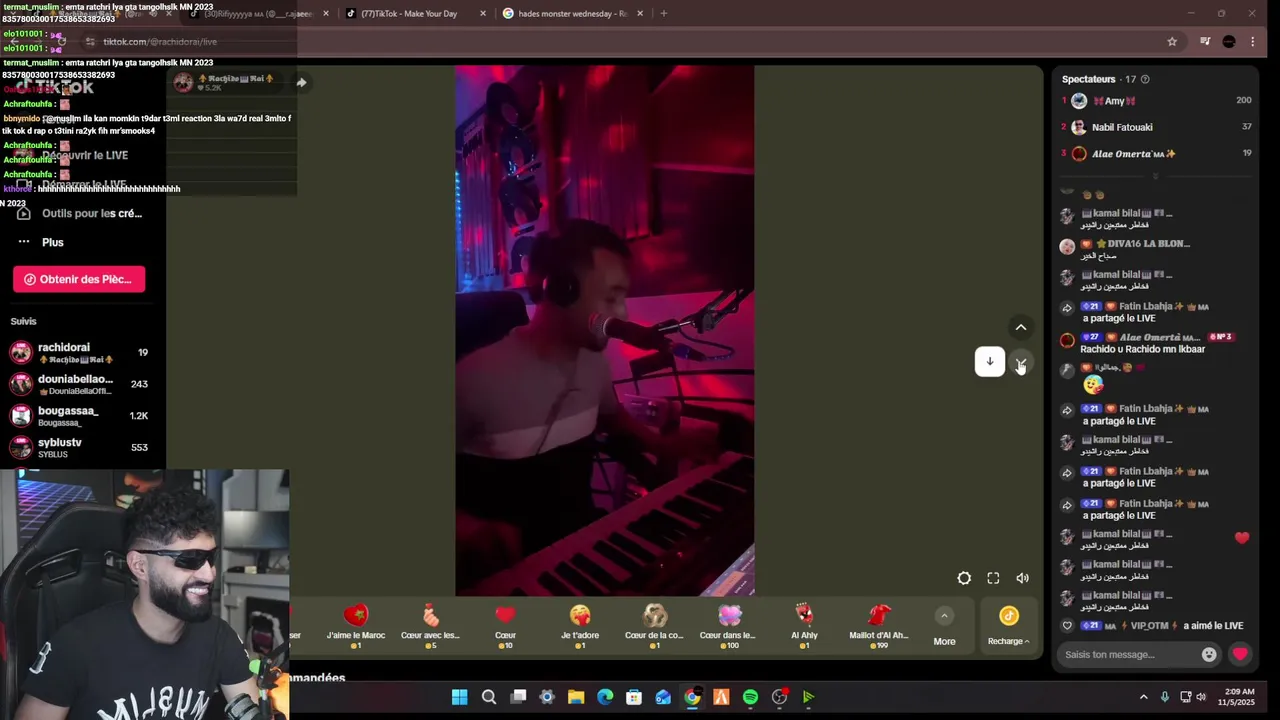This screenshot has width=1280, height=720.
Task: Tap the pink heart like button
Action: pos(1240,654)
